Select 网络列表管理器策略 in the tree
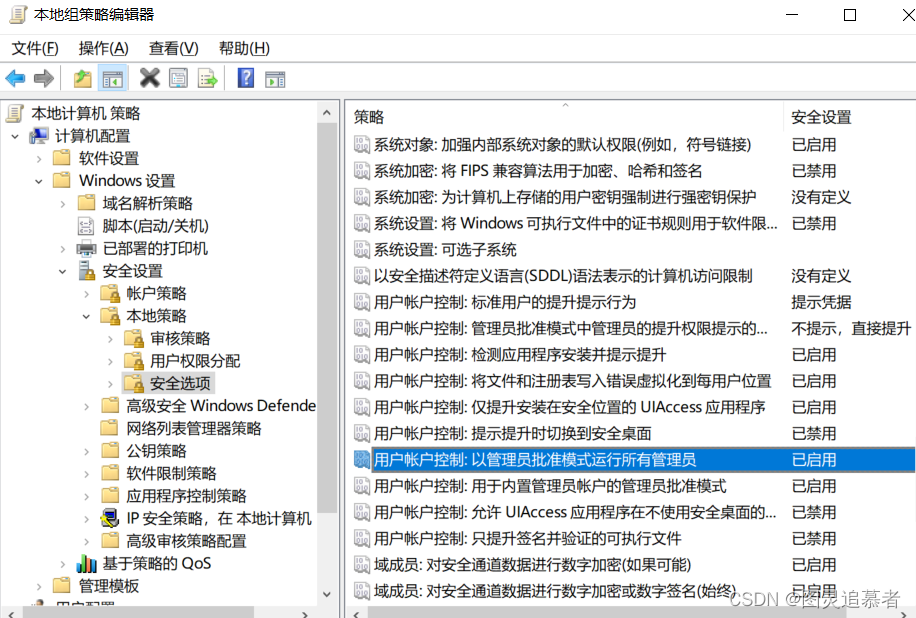The height and width of the screenshot is (618, 916). [194, 428]
